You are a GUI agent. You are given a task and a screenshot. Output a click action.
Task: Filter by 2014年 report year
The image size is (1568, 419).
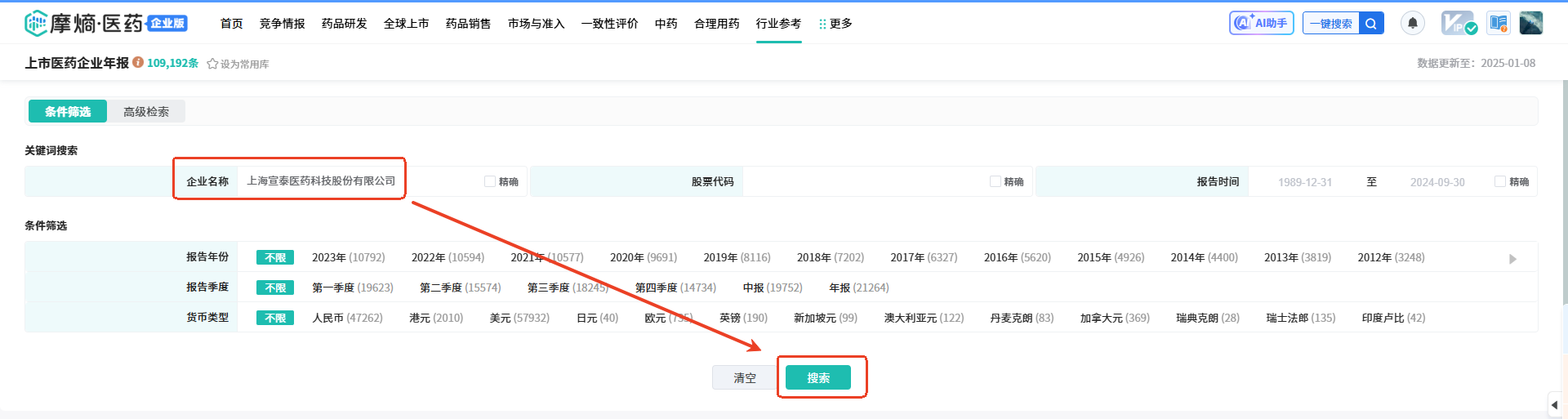click(x=1205, y=257)
